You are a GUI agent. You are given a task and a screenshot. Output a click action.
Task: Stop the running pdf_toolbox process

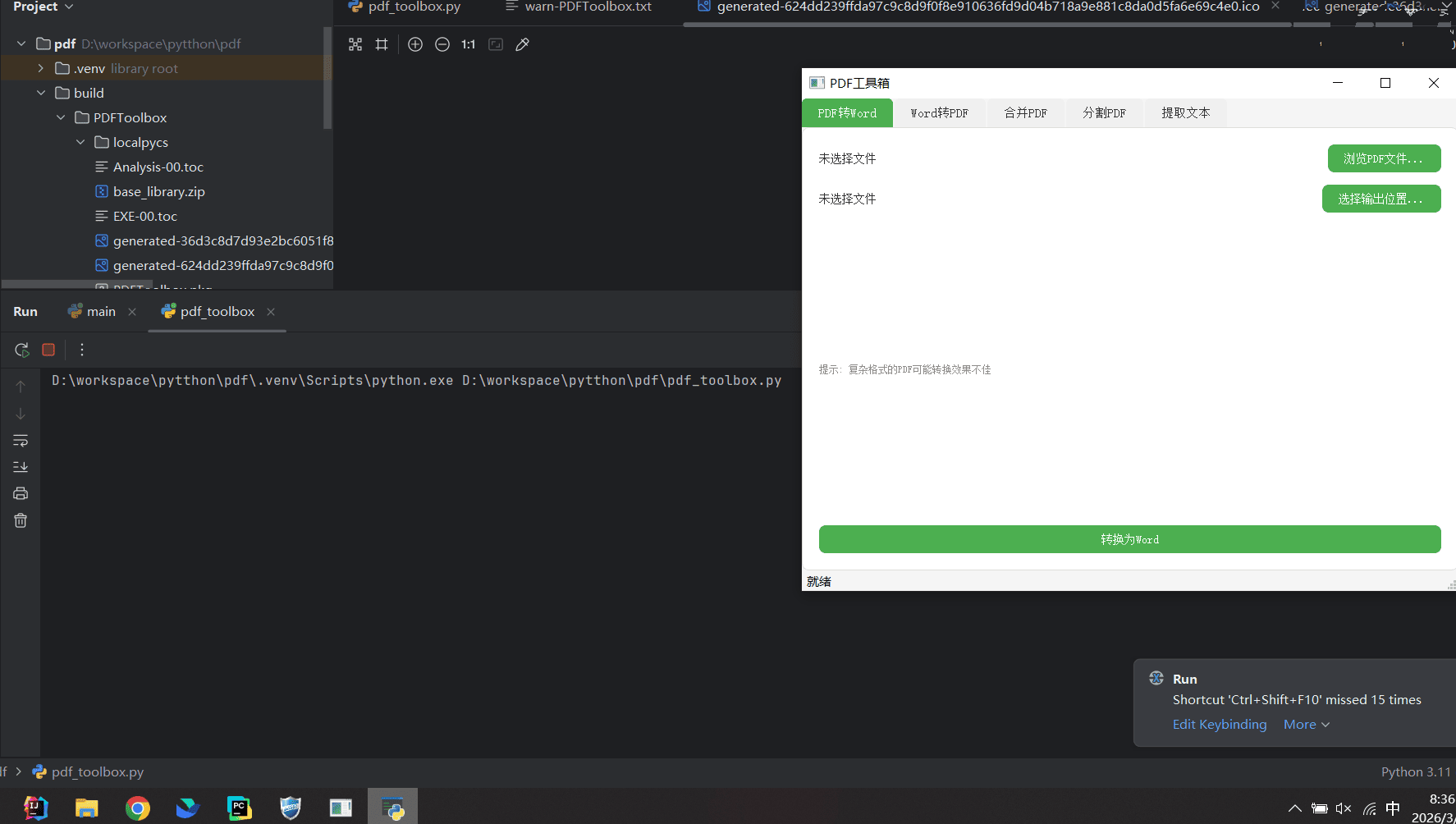pyautogui.click(x=48, y=350)
